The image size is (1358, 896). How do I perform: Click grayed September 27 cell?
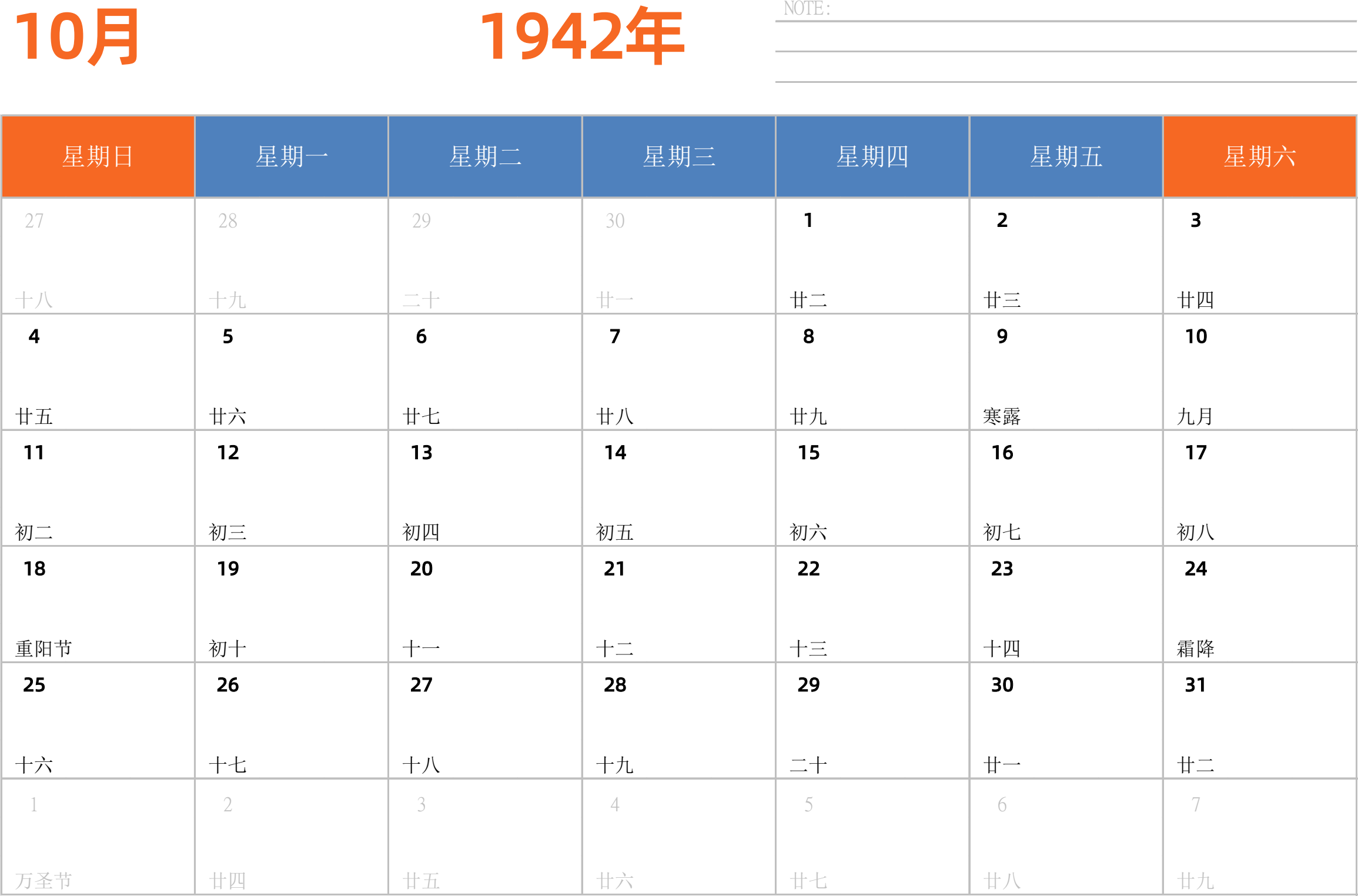(x=98, y=256)
